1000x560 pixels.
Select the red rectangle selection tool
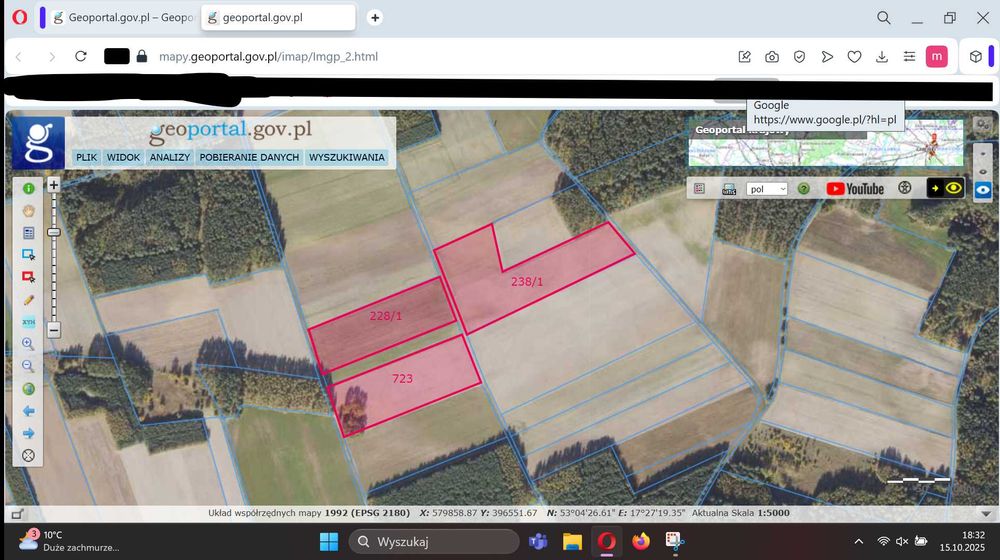[x=28, y=277]
